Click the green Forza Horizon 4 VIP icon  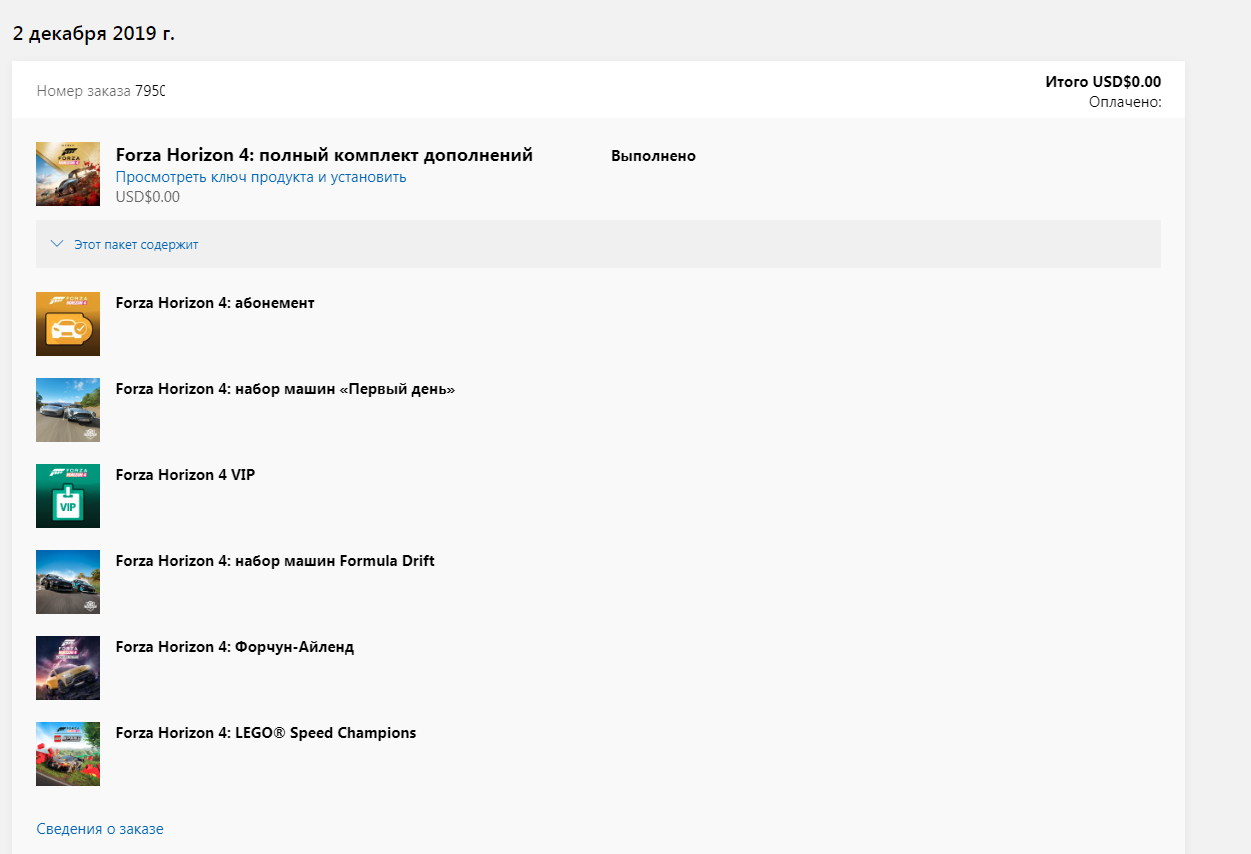point(68,496)
